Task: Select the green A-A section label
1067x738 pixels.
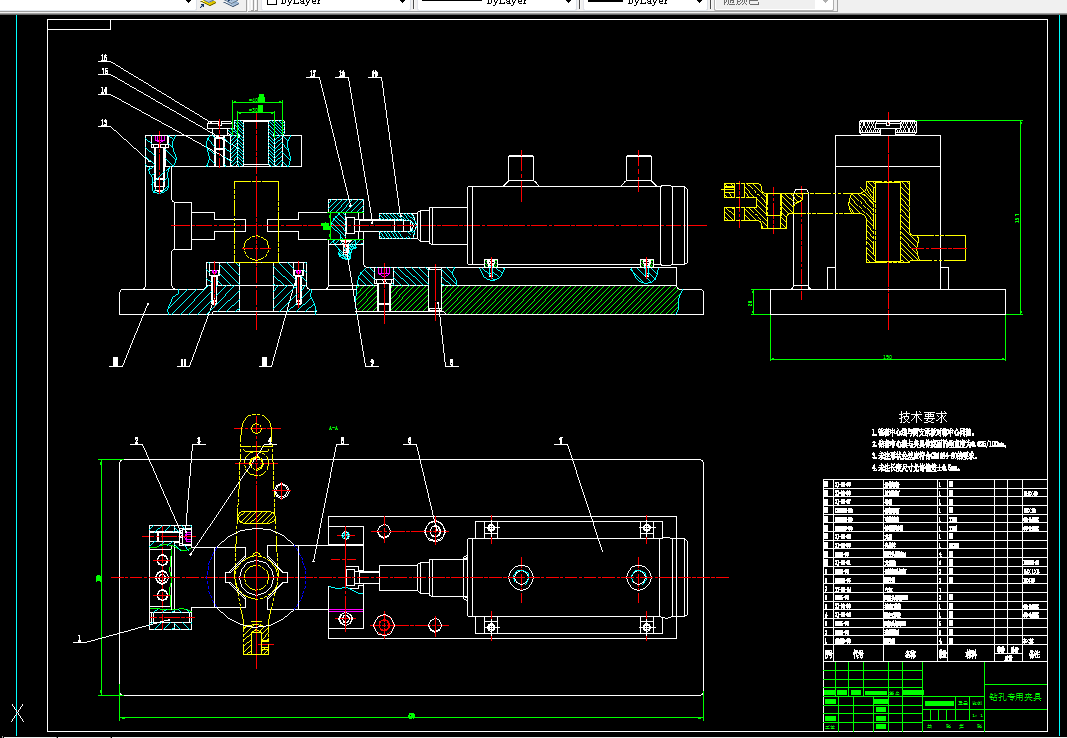Action: pyautogui.click(x=333, y=429)
